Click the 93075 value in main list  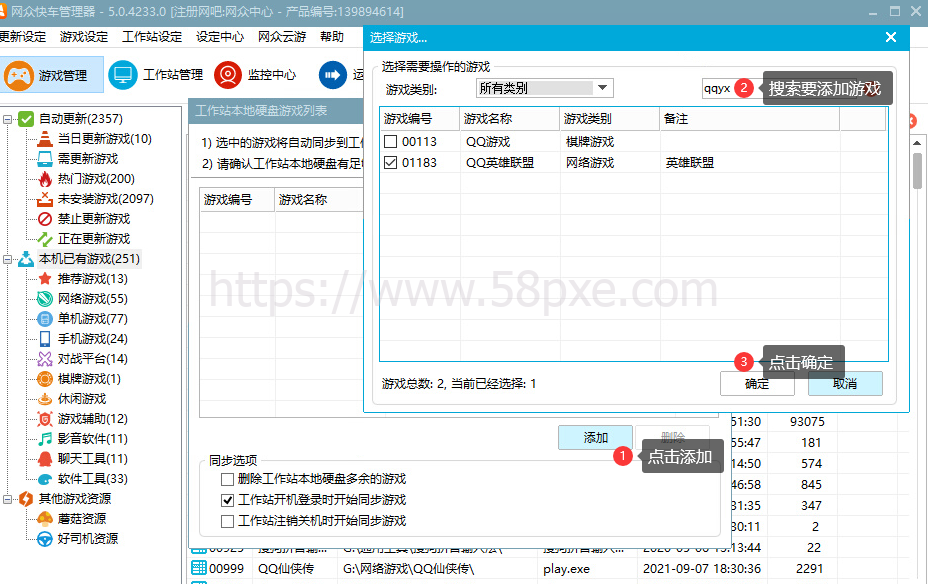(807, 422)
